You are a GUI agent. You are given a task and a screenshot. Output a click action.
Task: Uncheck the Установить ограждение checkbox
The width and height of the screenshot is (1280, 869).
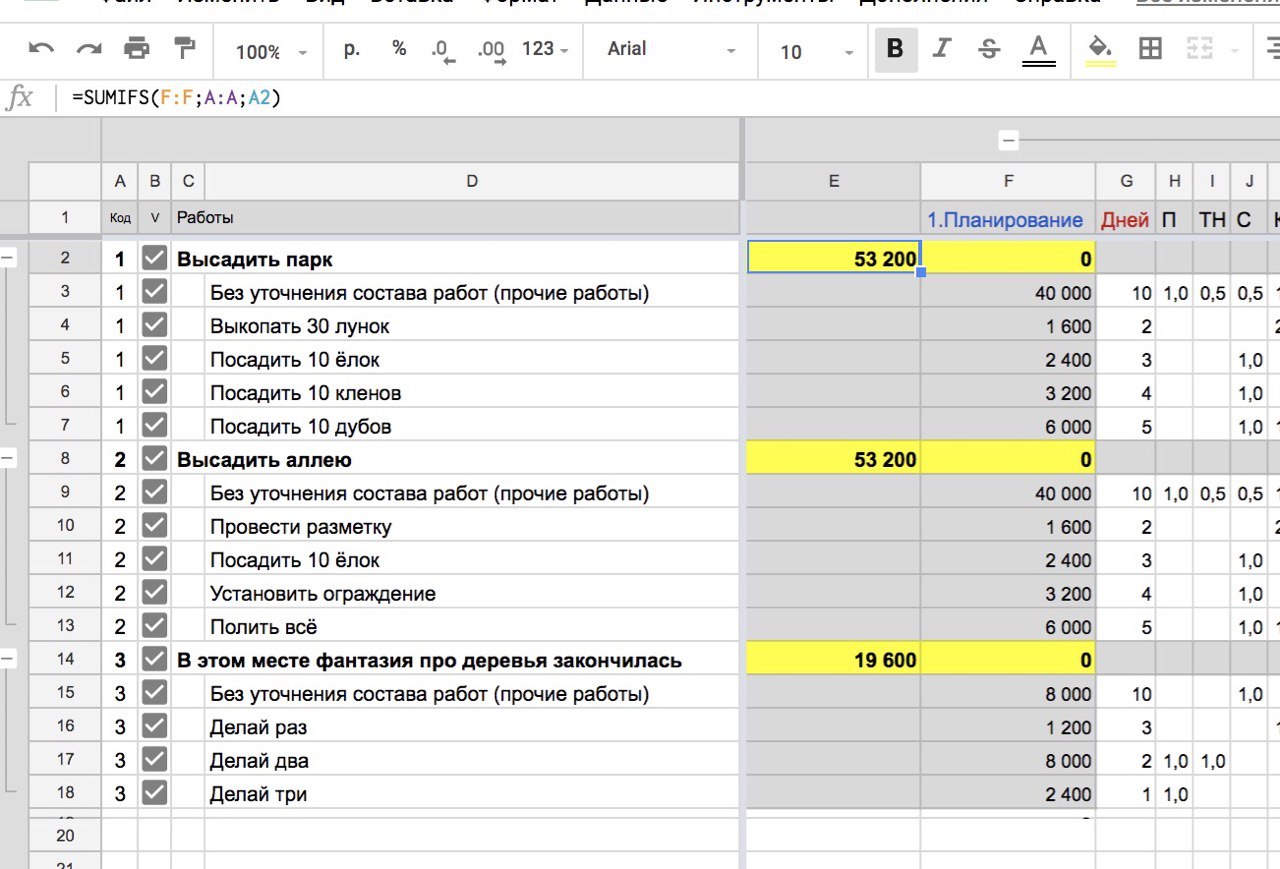pos(154,594)
